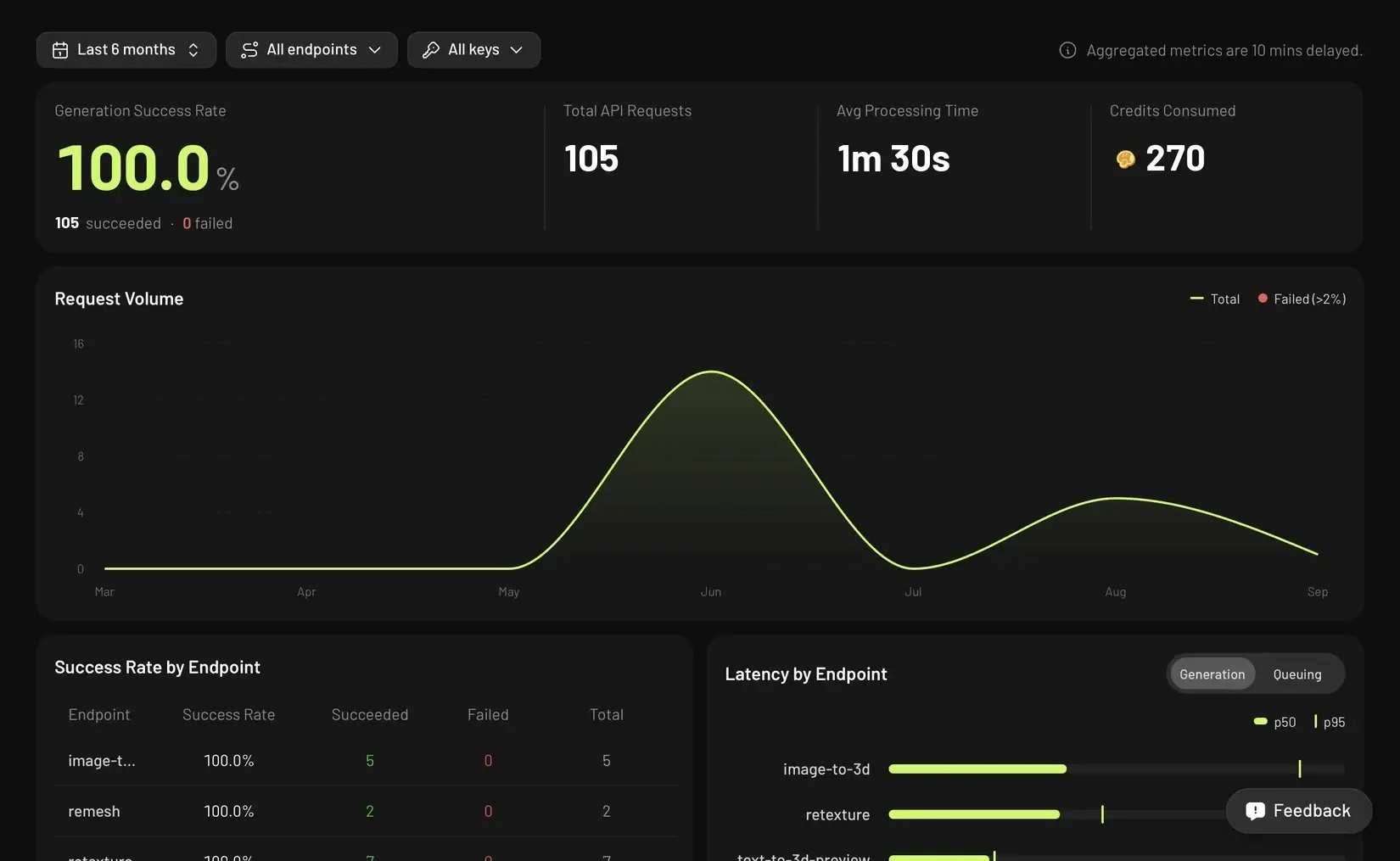The image size is (1400, 861).
Task: Switch latency view to Generation
Action: (1212, 674)
